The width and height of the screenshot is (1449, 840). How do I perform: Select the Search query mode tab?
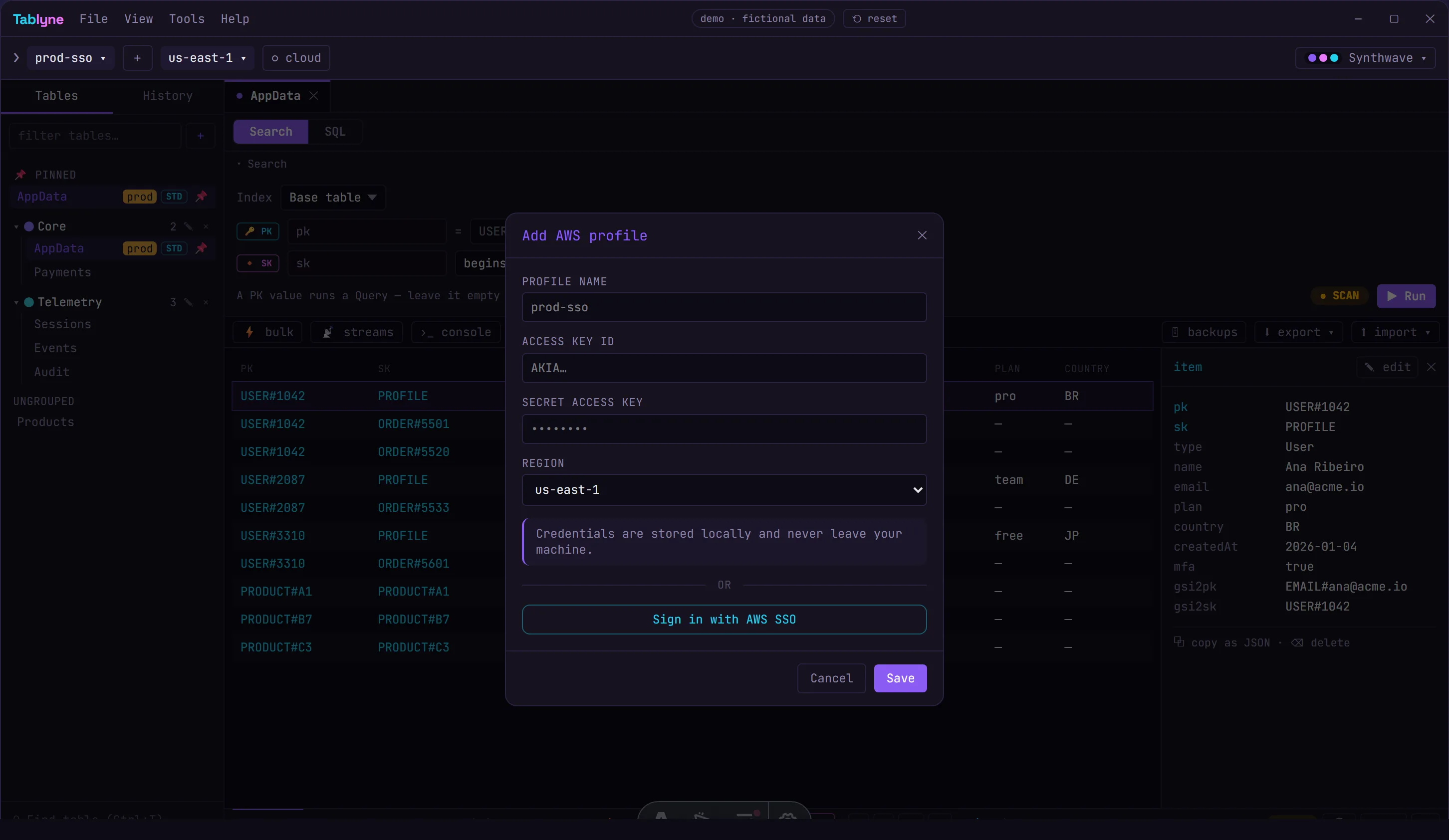coord(271,132)
